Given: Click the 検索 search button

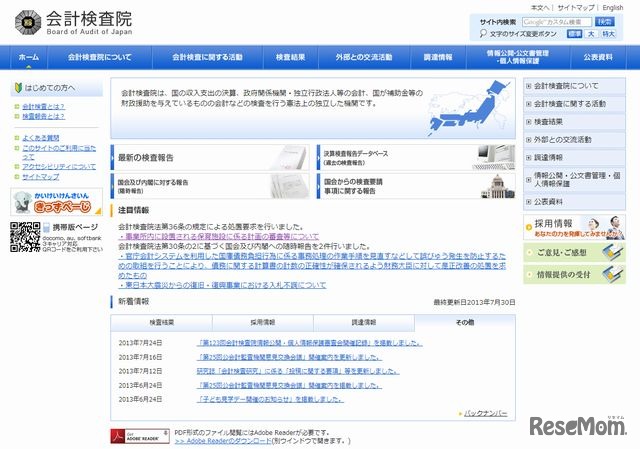Looking at the screenshot, I should click(604, 22).
